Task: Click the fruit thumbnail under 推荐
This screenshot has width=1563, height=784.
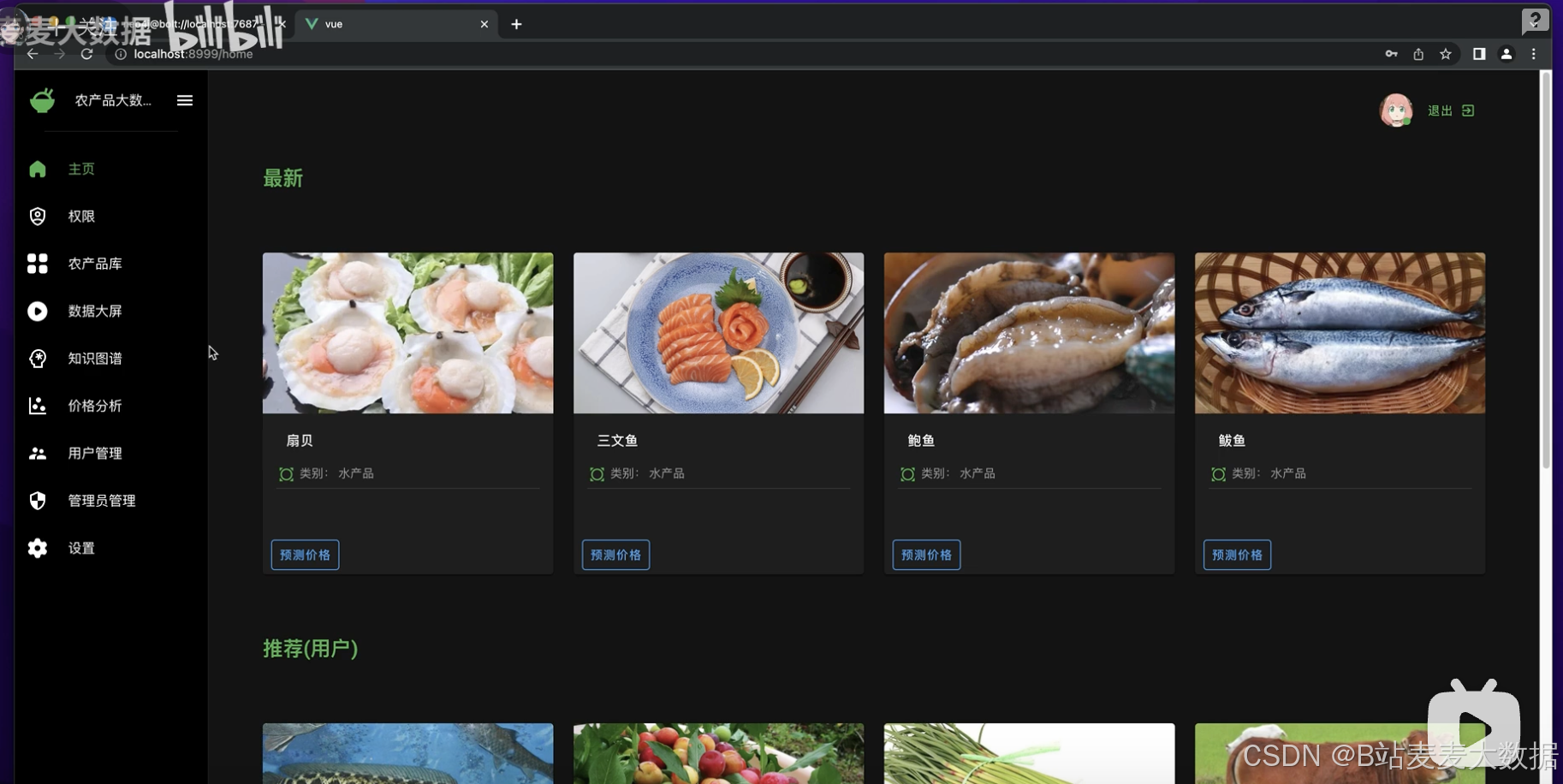Action: [x=718, y=753]
